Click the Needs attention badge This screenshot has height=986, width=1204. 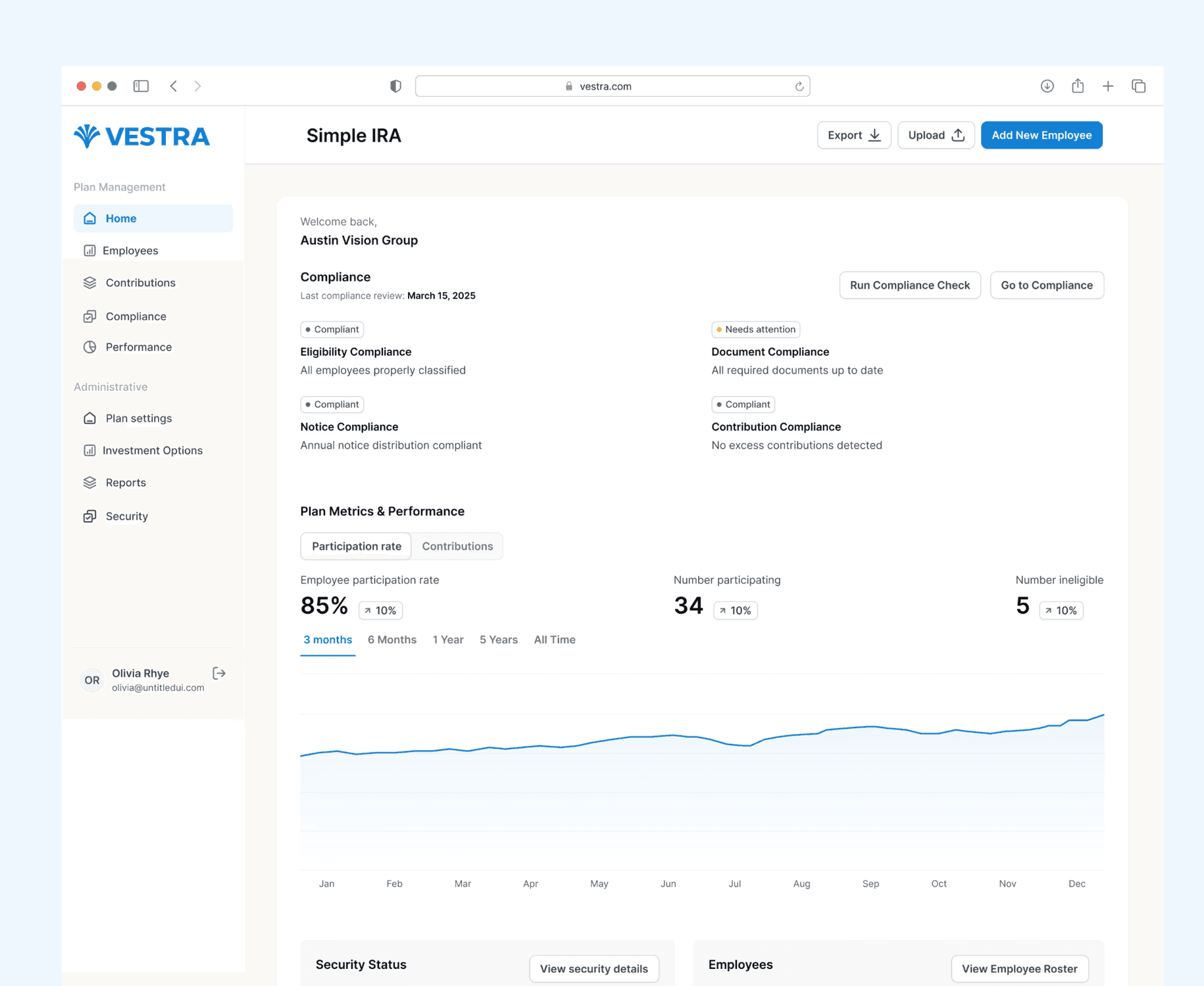coord(756,330)
